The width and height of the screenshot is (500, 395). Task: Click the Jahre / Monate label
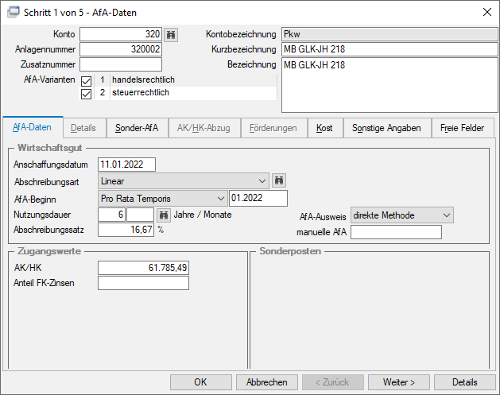(203, 215)
